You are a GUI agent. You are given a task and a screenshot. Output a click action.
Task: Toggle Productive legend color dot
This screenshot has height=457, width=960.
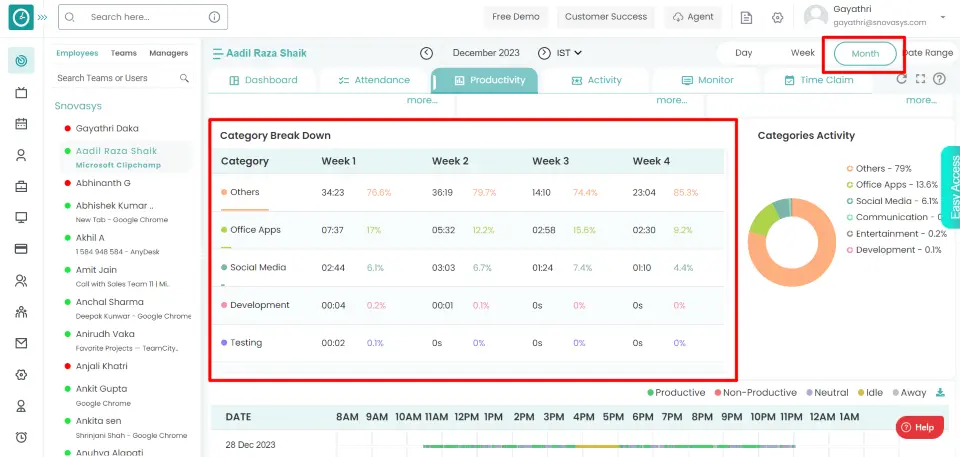(651, 393)
